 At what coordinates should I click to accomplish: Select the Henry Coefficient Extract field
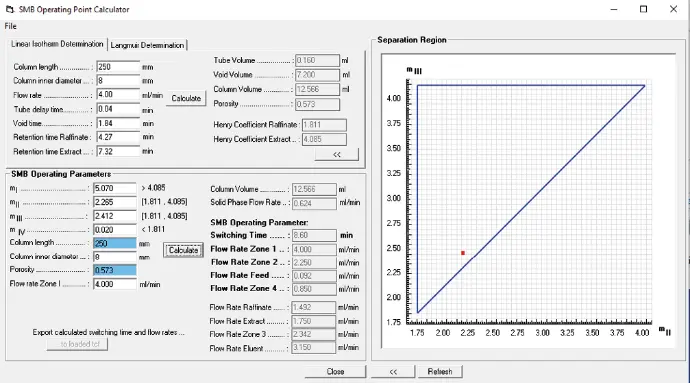pyautogui.click(x=324, y=139)
